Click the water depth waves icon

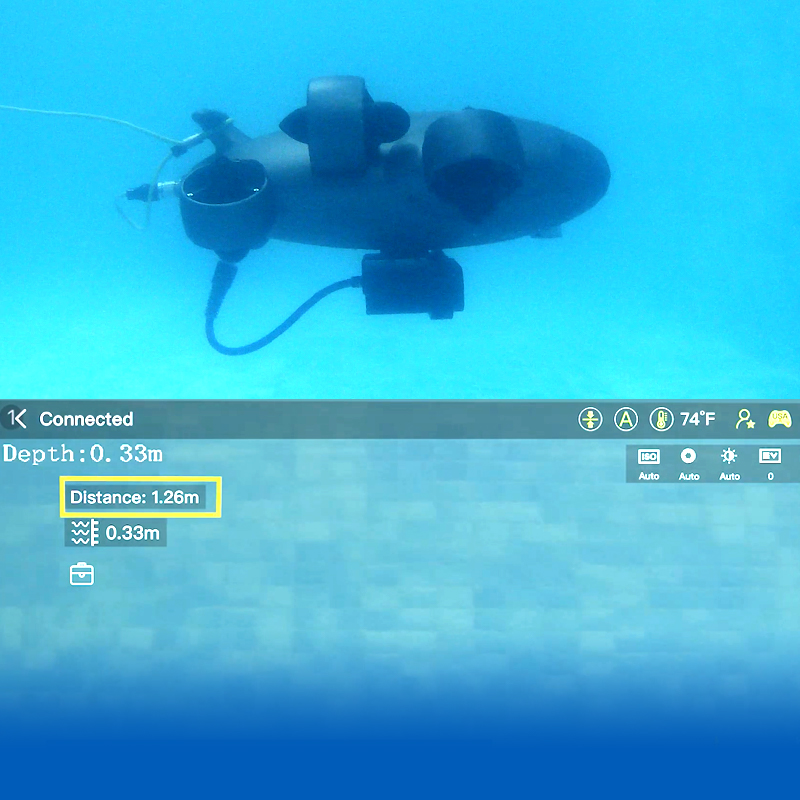[85, 533]
